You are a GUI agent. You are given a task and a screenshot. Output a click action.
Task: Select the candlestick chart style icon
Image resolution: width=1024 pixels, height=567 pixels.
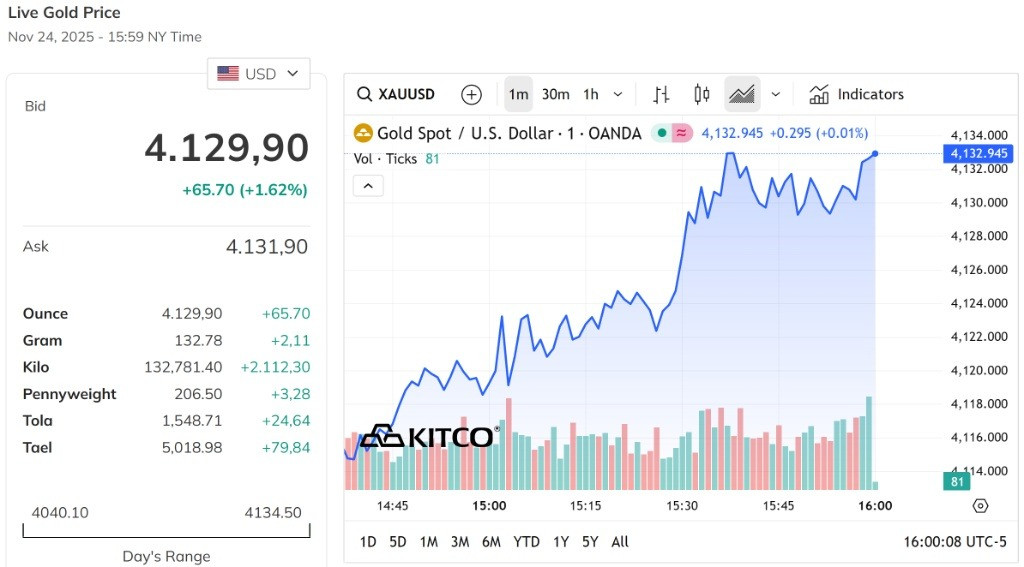[701, 94]
